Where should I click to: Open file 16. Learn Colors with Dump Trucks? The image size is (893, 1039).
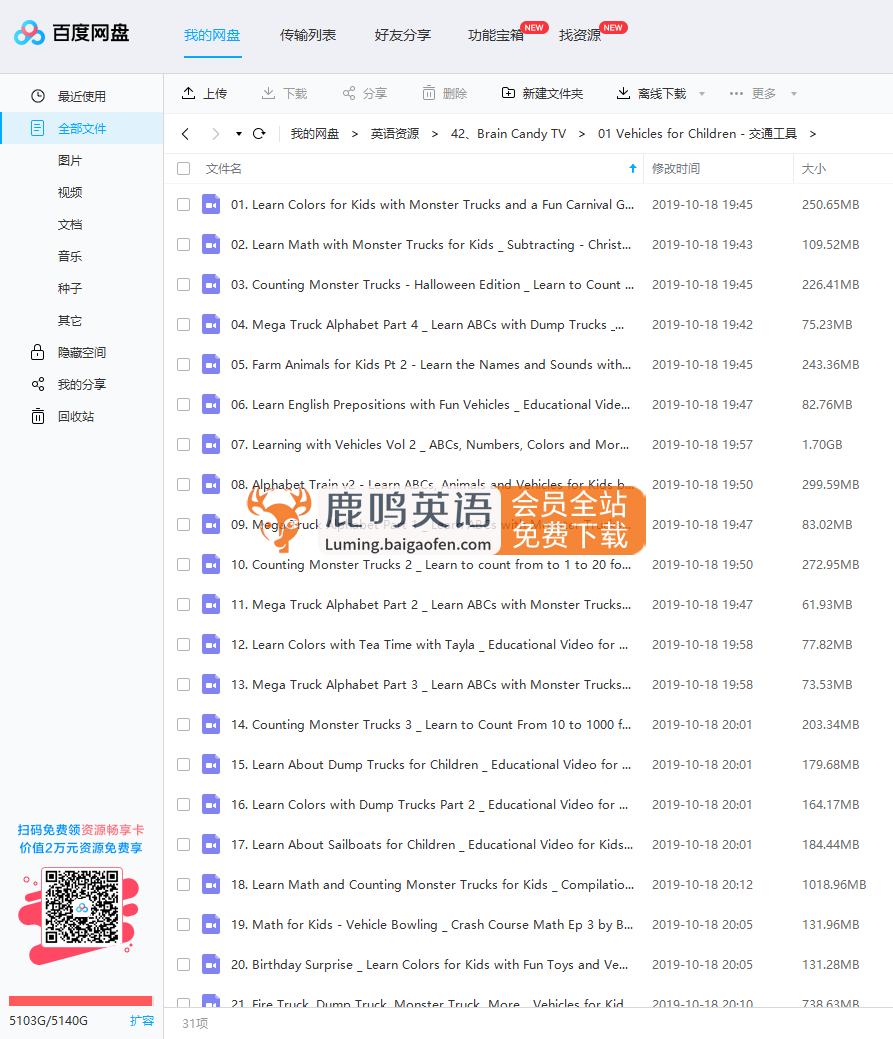pyautogui.click(x=429, y=804)
